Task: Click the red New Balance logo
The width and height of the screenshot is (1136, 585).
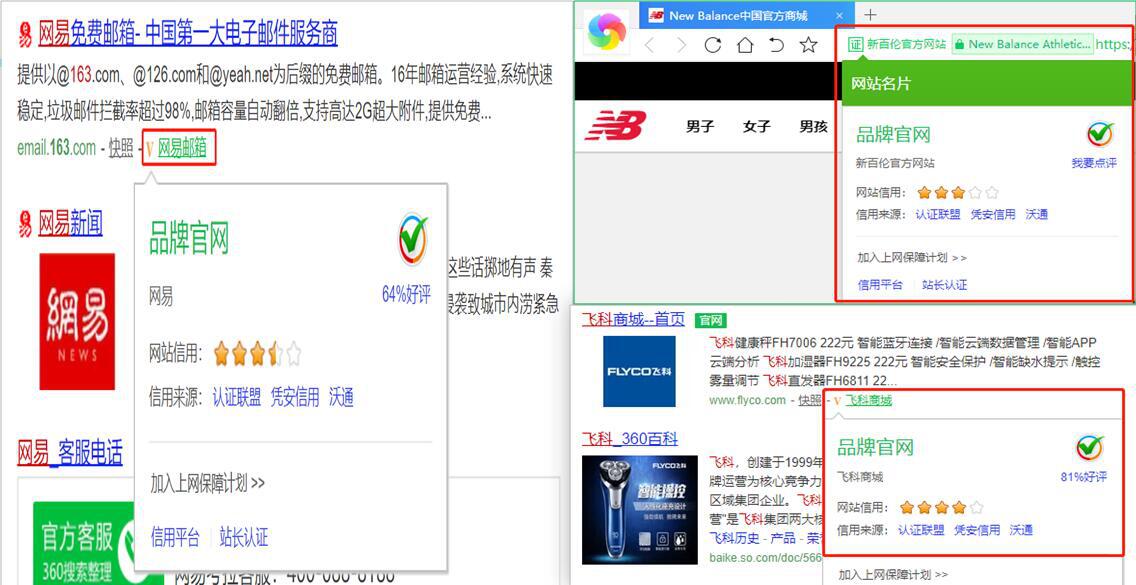Action: click(615, 126)
